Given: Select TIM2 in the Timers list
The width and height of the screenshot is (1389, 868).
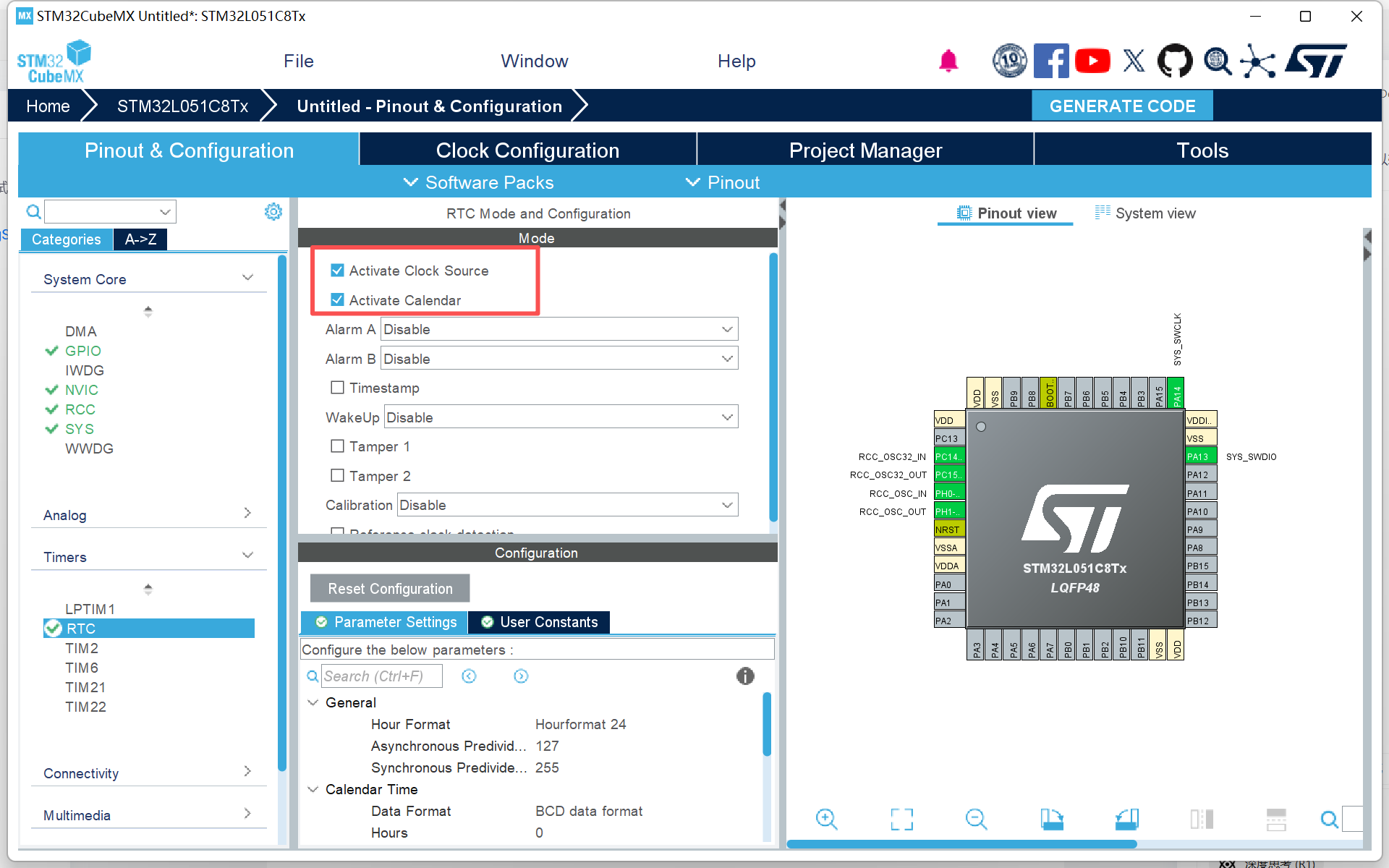Looking at the screenshot, I should 82,648.
